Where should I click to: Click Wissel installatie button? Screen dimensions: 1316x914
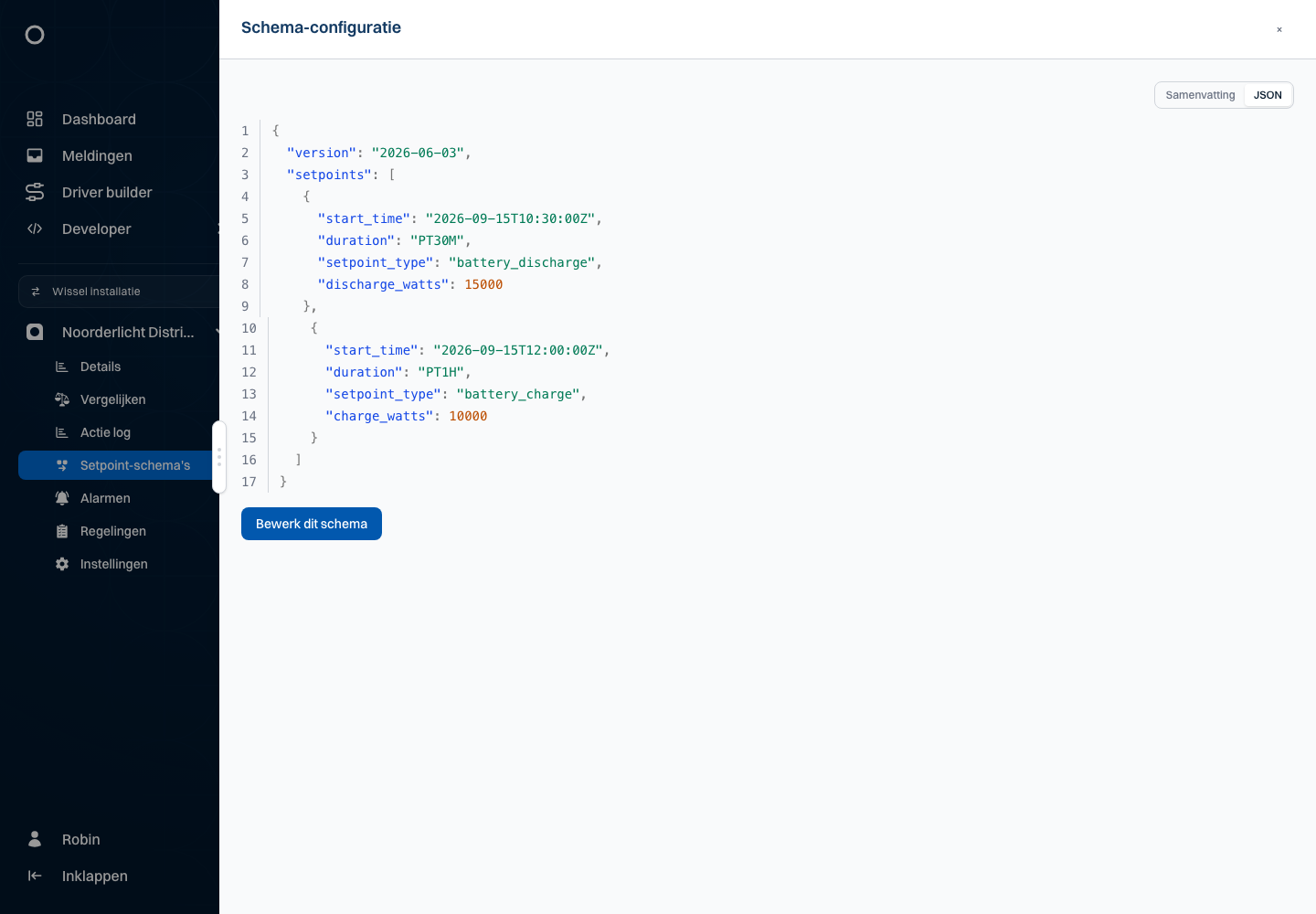119,292
